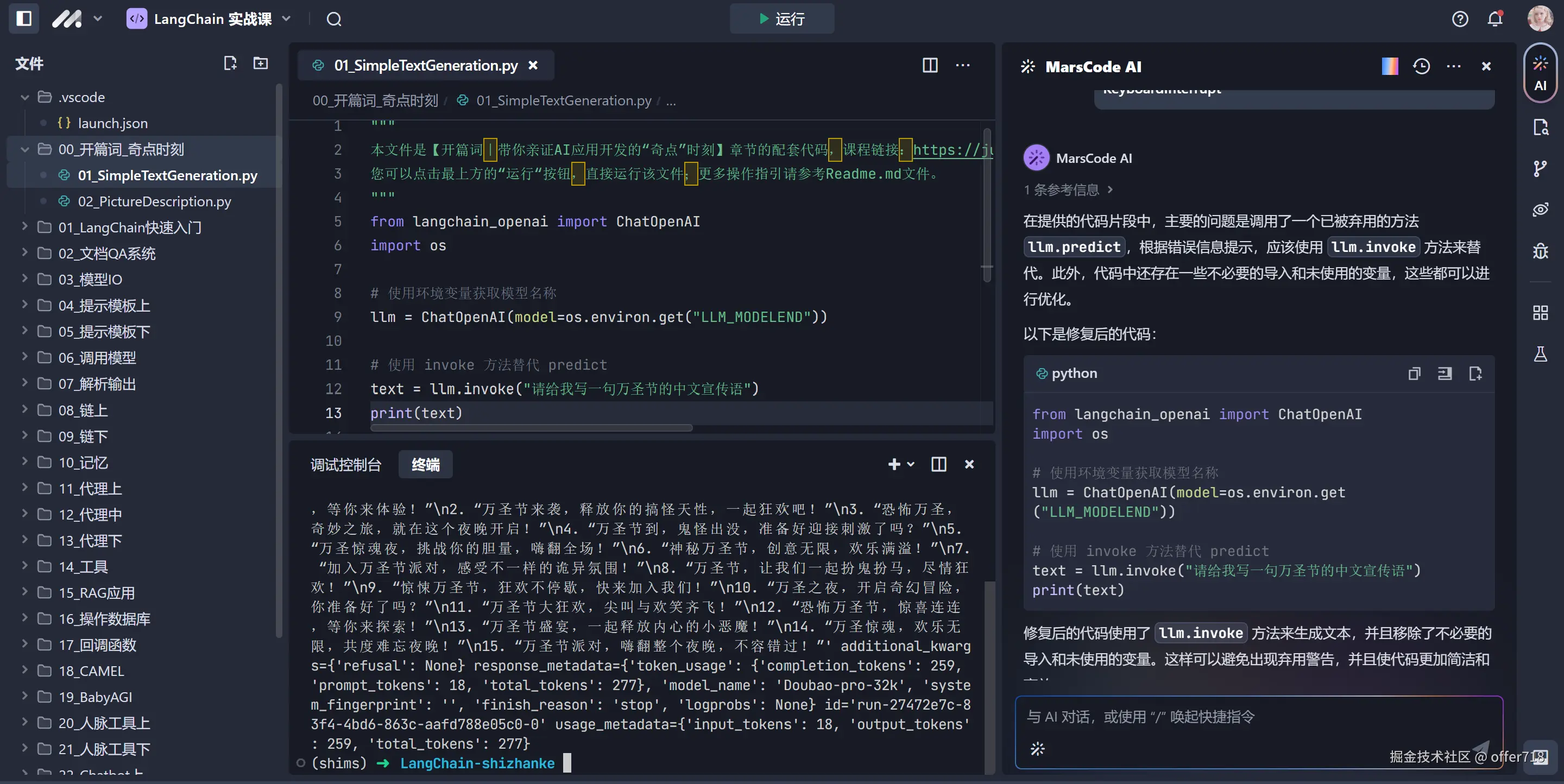Click the gradient color theme swatch
Viewport: 1564px width, 784px height.
[1389, 66]
